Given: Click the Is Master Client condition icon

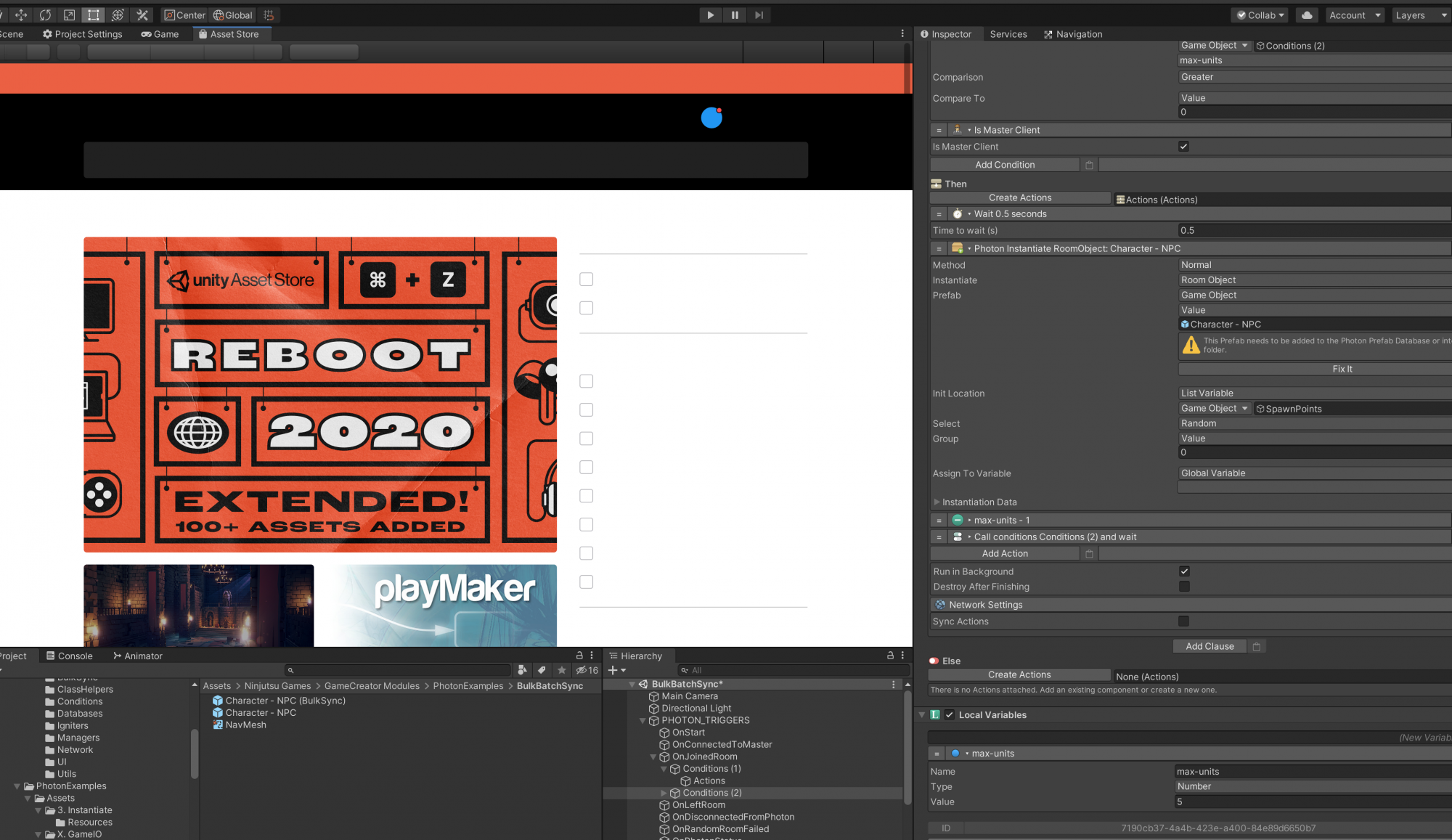Looking at the screenshot, I should pyautogui.click(x=957, y=130).
